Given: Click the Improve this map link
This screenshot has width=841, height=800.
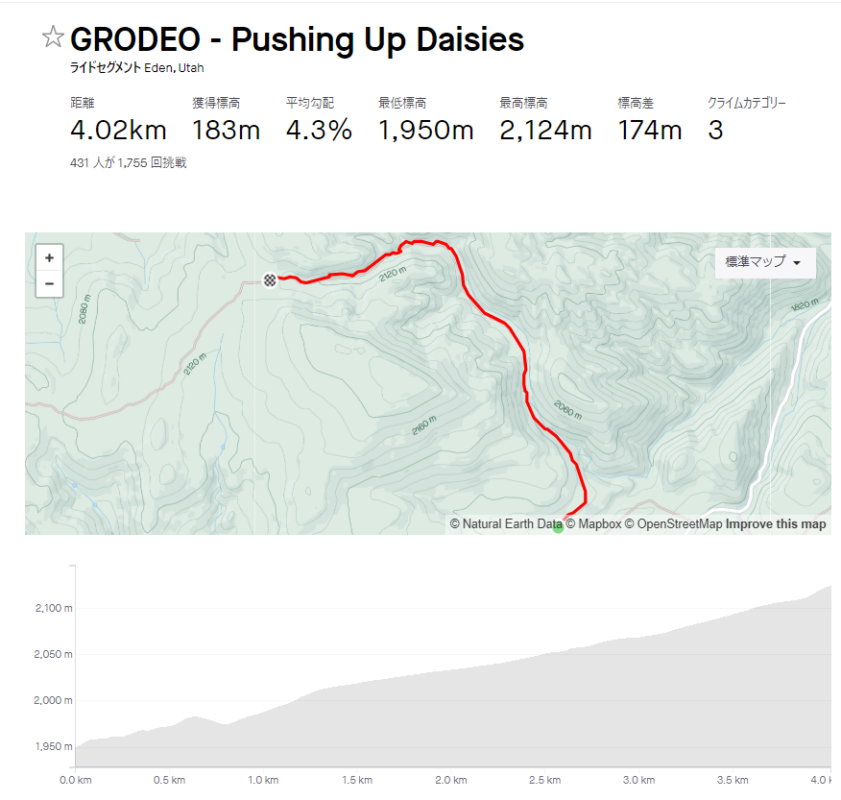Looking at the screenshot, I should point(776,524).
